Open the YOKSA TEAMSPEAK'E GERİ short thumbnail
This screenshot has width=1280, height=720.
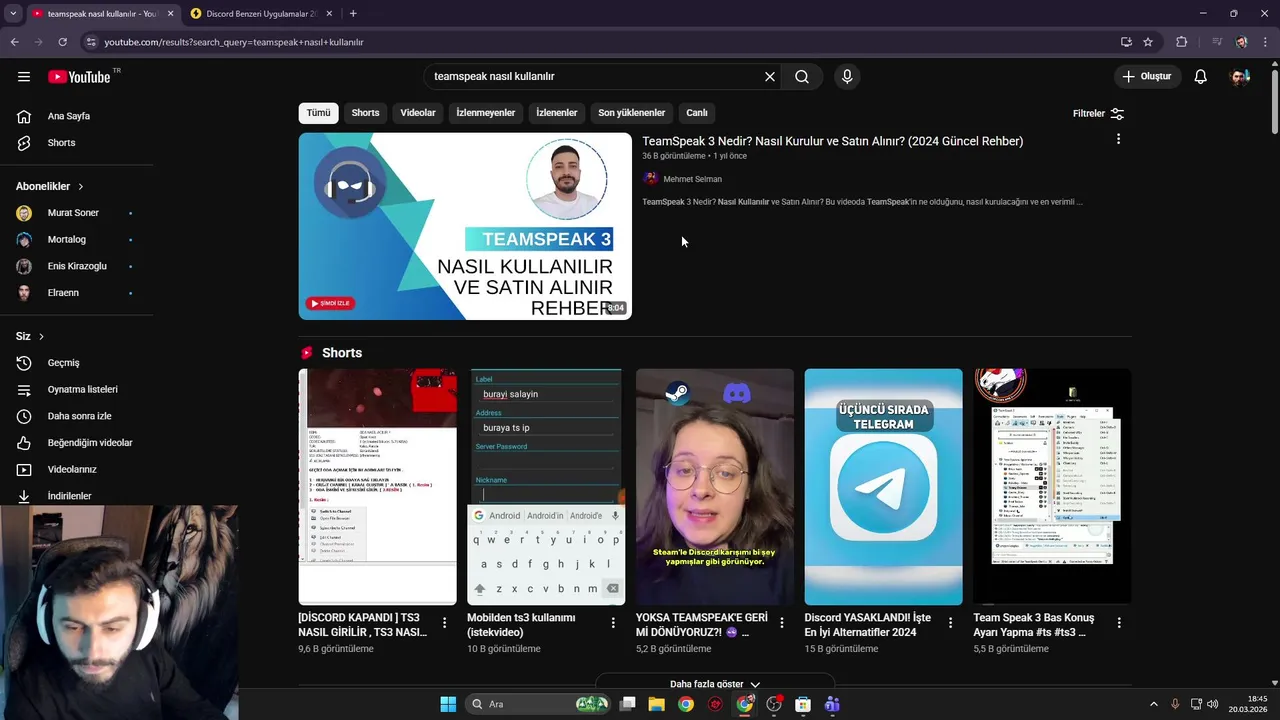tap(715, 487)
